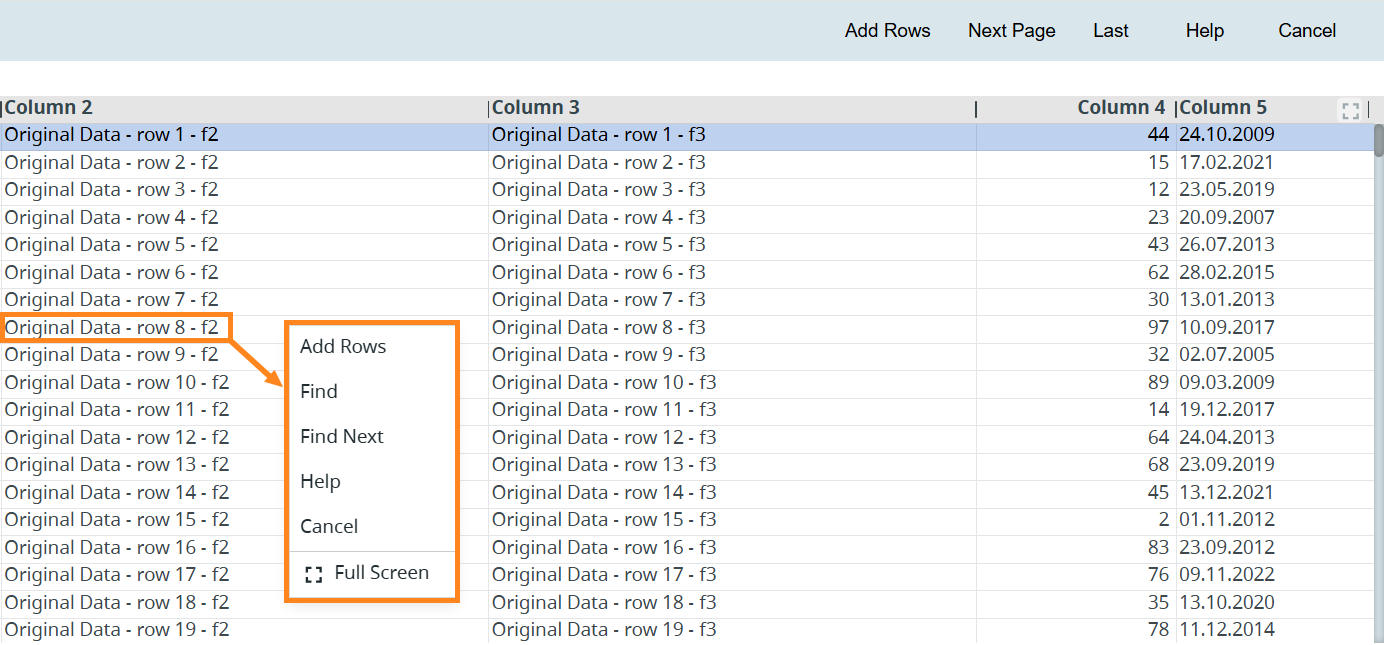The width and height of the screenshot is (1384, 645).
Task: Click Add Rows in the top toolbar
Action: coord(887,31)
